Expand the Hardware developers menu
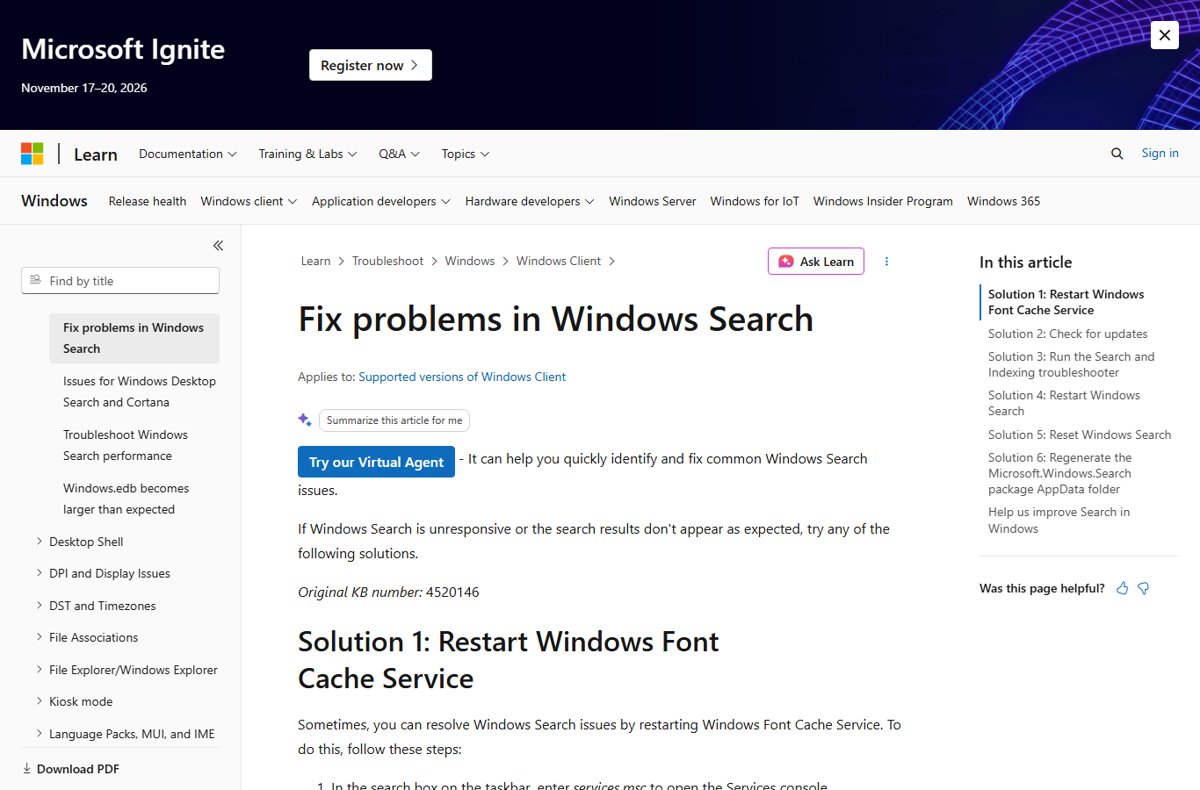The image size is (1200, 790). click(530, 201)
